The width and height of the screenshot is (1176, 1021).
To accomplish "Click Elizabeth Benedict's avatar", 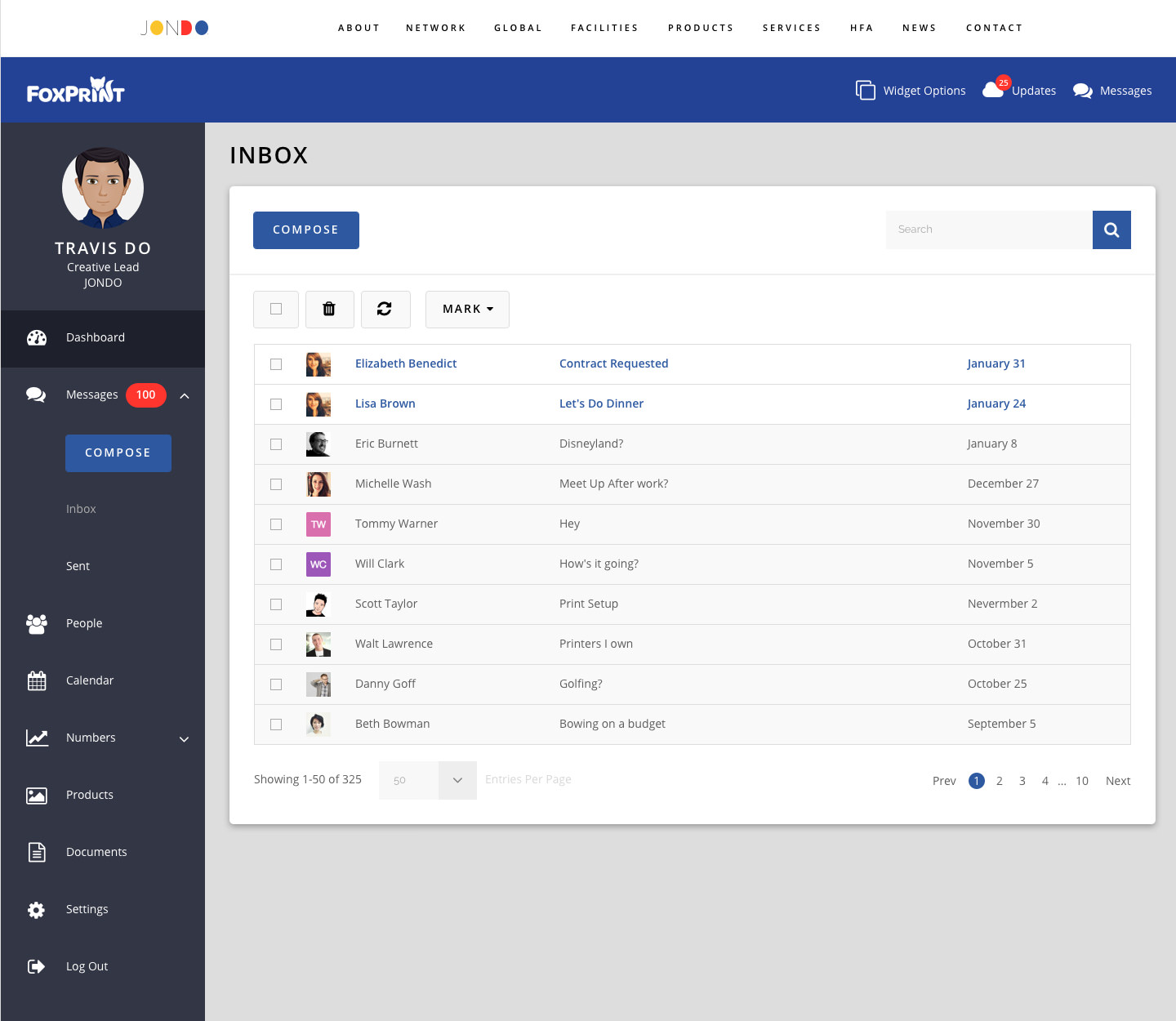I will [318, 364].
